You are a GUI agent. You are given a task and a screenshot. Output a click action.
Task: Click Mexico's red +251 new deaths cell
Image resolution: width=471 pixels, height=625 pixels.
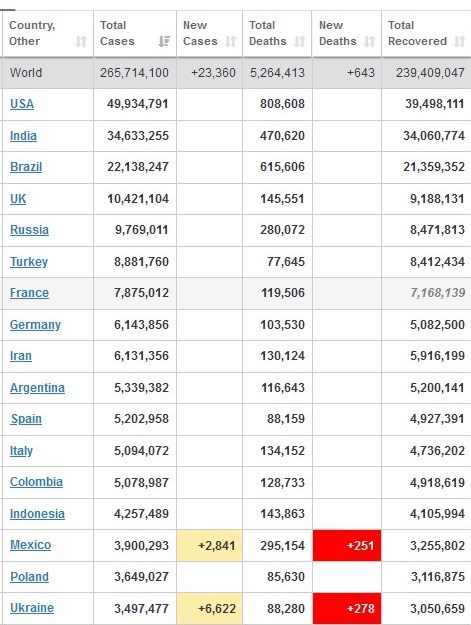coord(347,545)
